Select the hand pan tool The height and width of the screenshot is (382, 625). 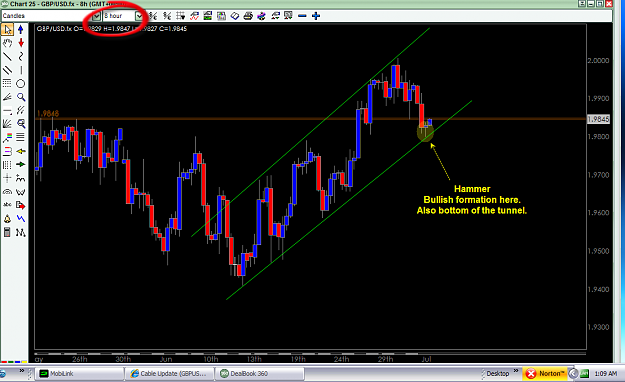point(7,43)
